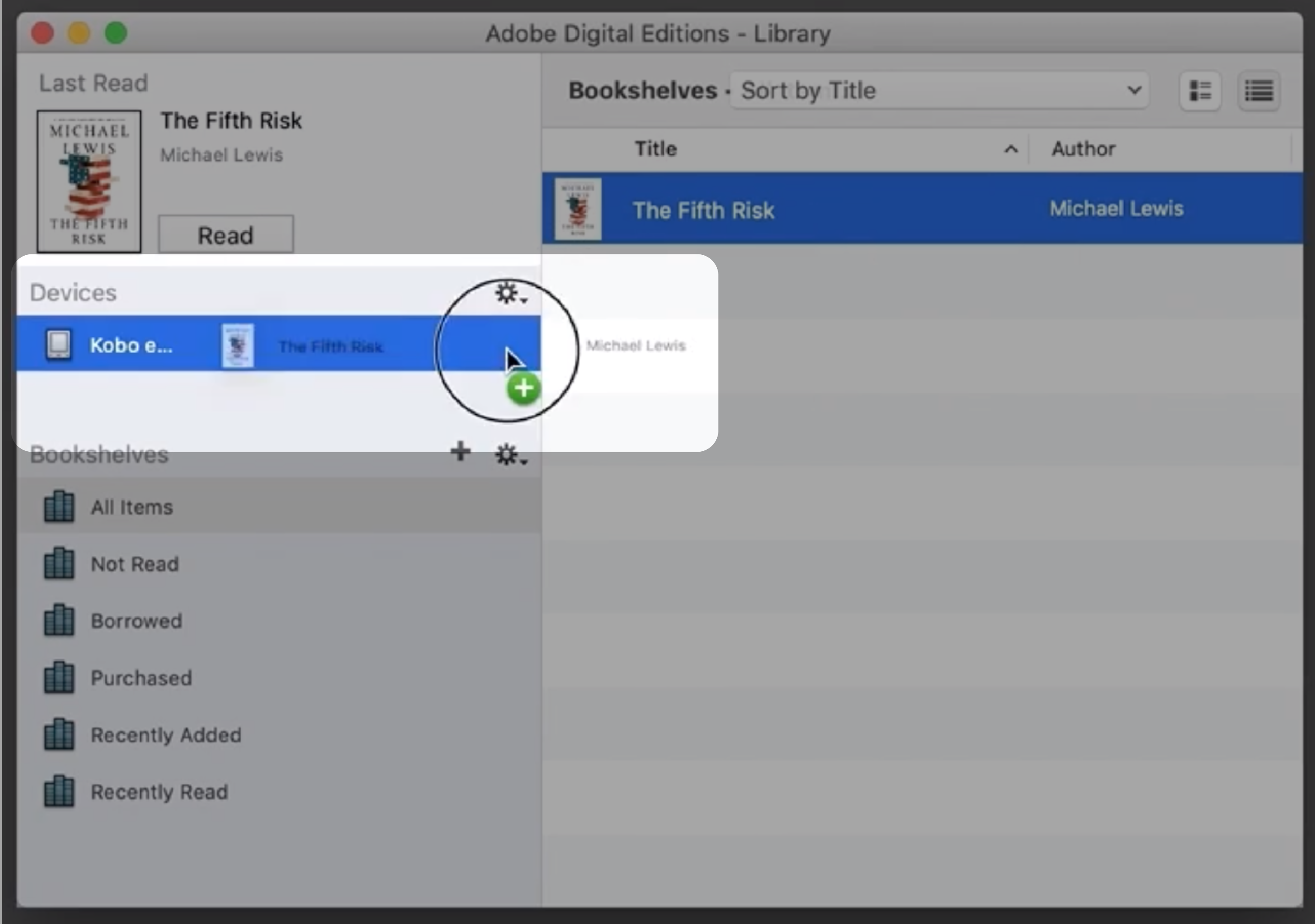Click the Devices section settings gear icon

(506, 293)
